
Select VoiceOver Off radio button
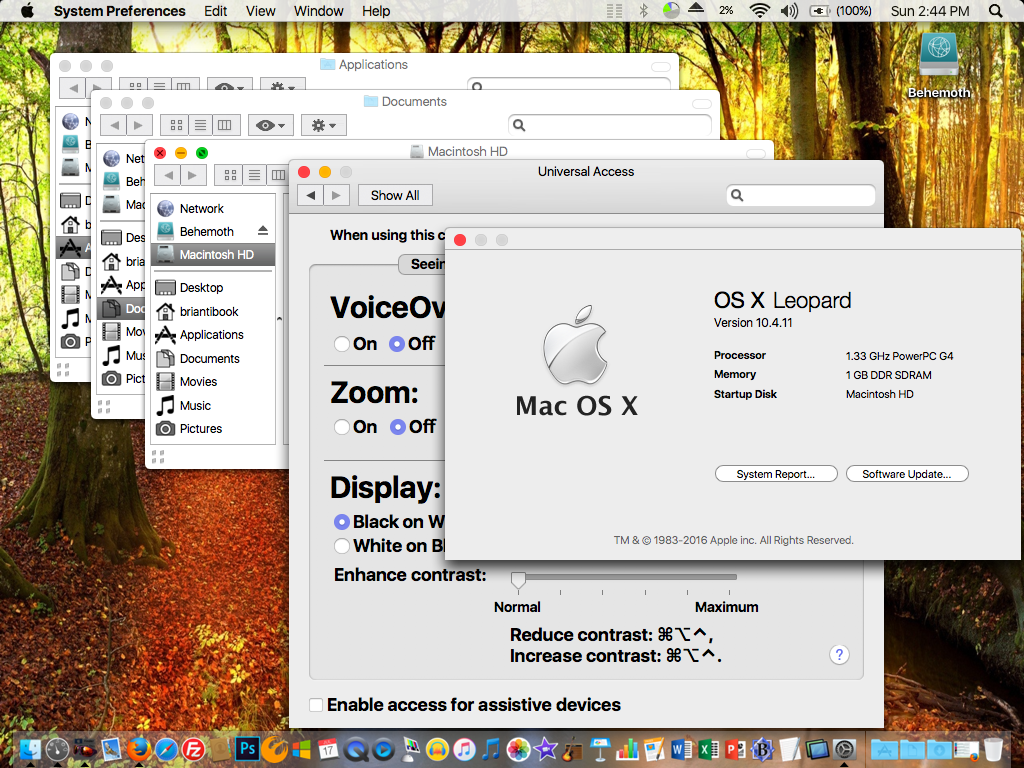click(x=396, y=344)
